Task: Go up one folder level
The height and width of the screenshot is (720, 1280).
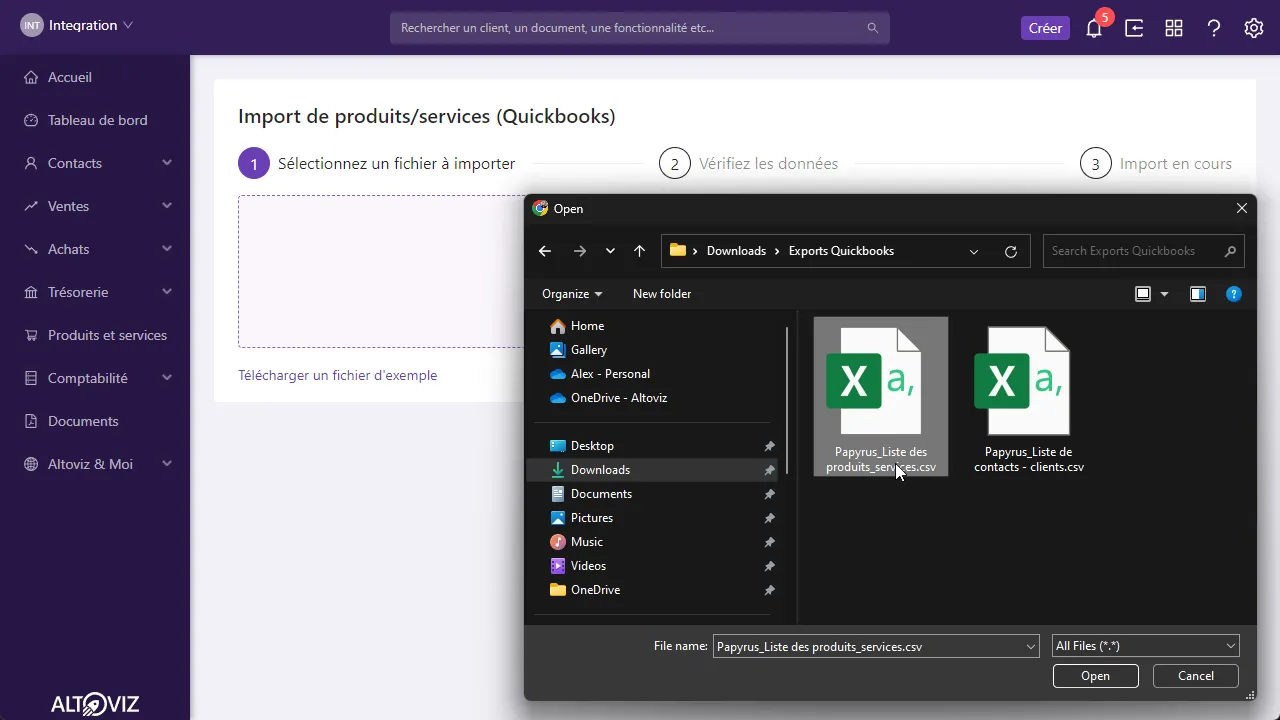Action: (x=640, y=251)
